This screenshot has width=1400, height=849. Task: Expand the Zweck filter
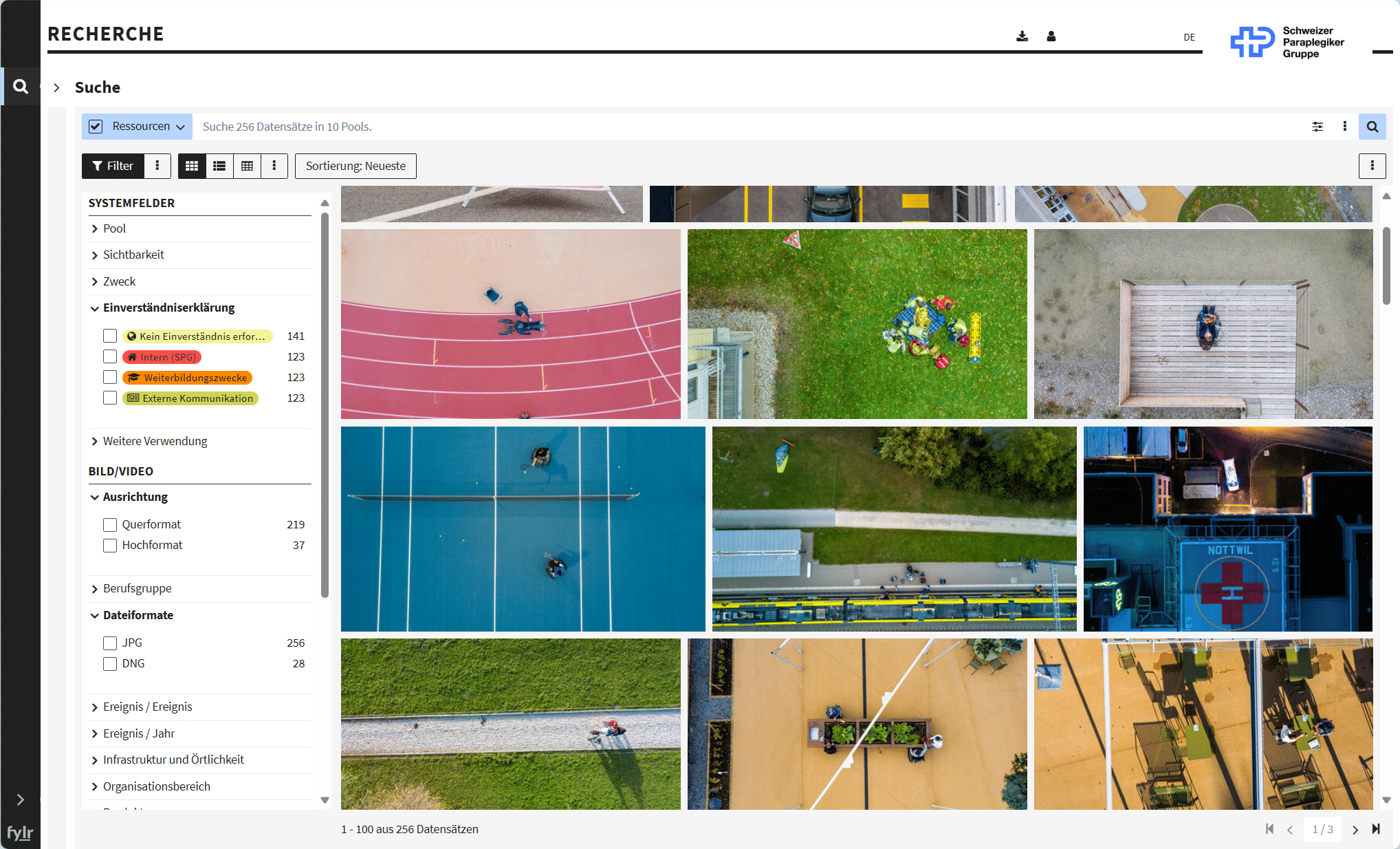(199, 281)
